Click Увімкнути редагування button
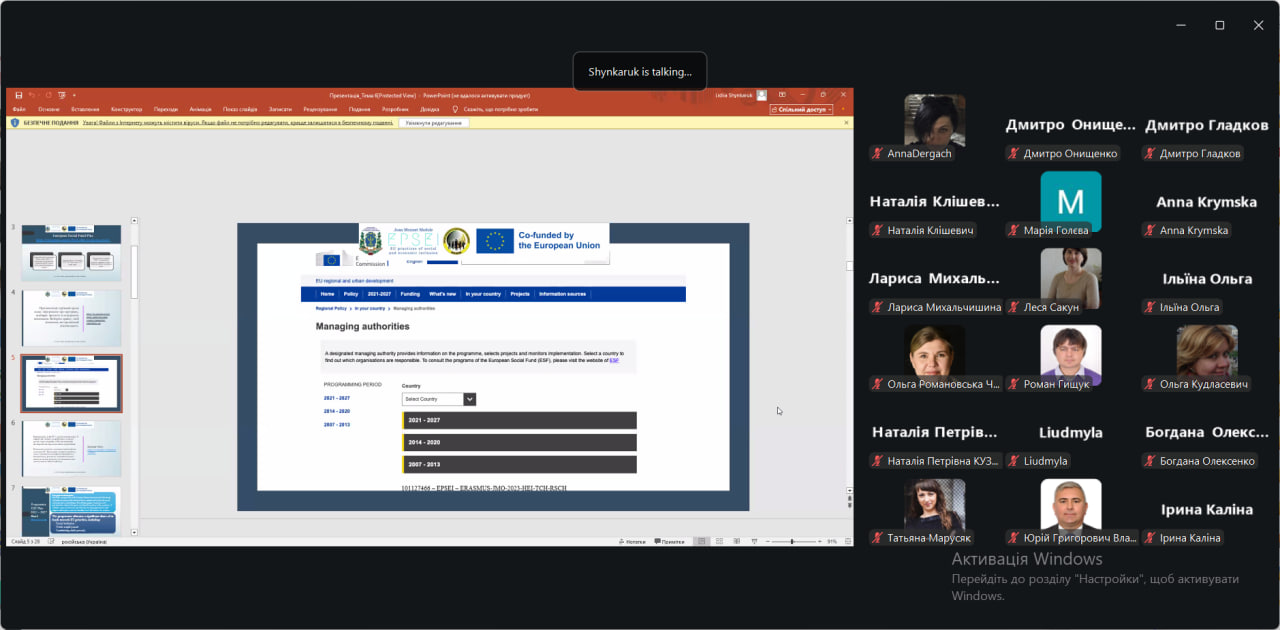1280x630 pixels. point(434,123)
